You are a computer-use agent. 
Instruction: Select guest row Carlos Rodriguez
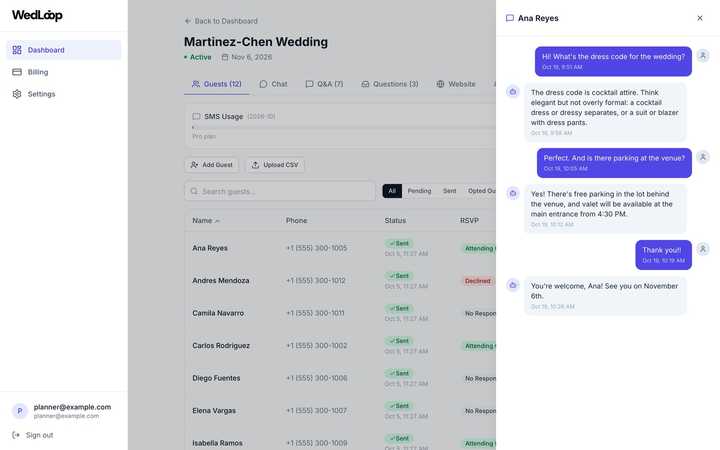coord(340,346)
